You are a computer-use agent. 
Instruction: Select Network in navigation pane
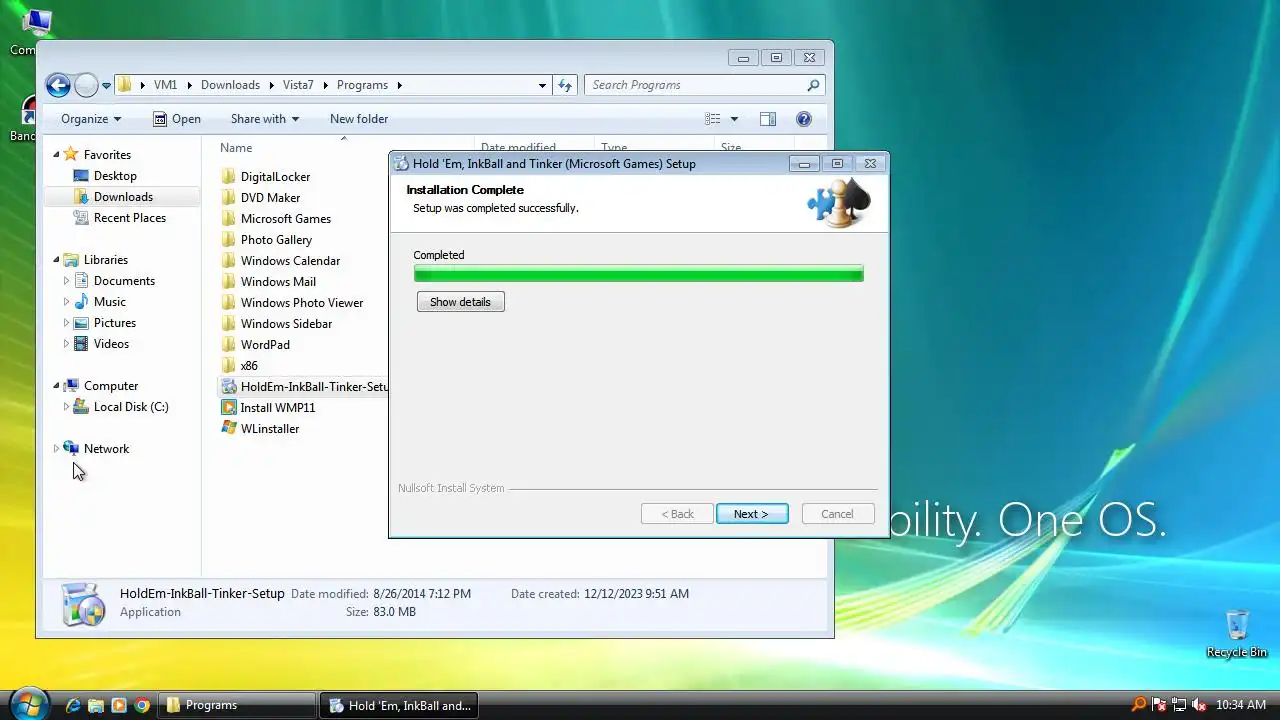point(106,449)
